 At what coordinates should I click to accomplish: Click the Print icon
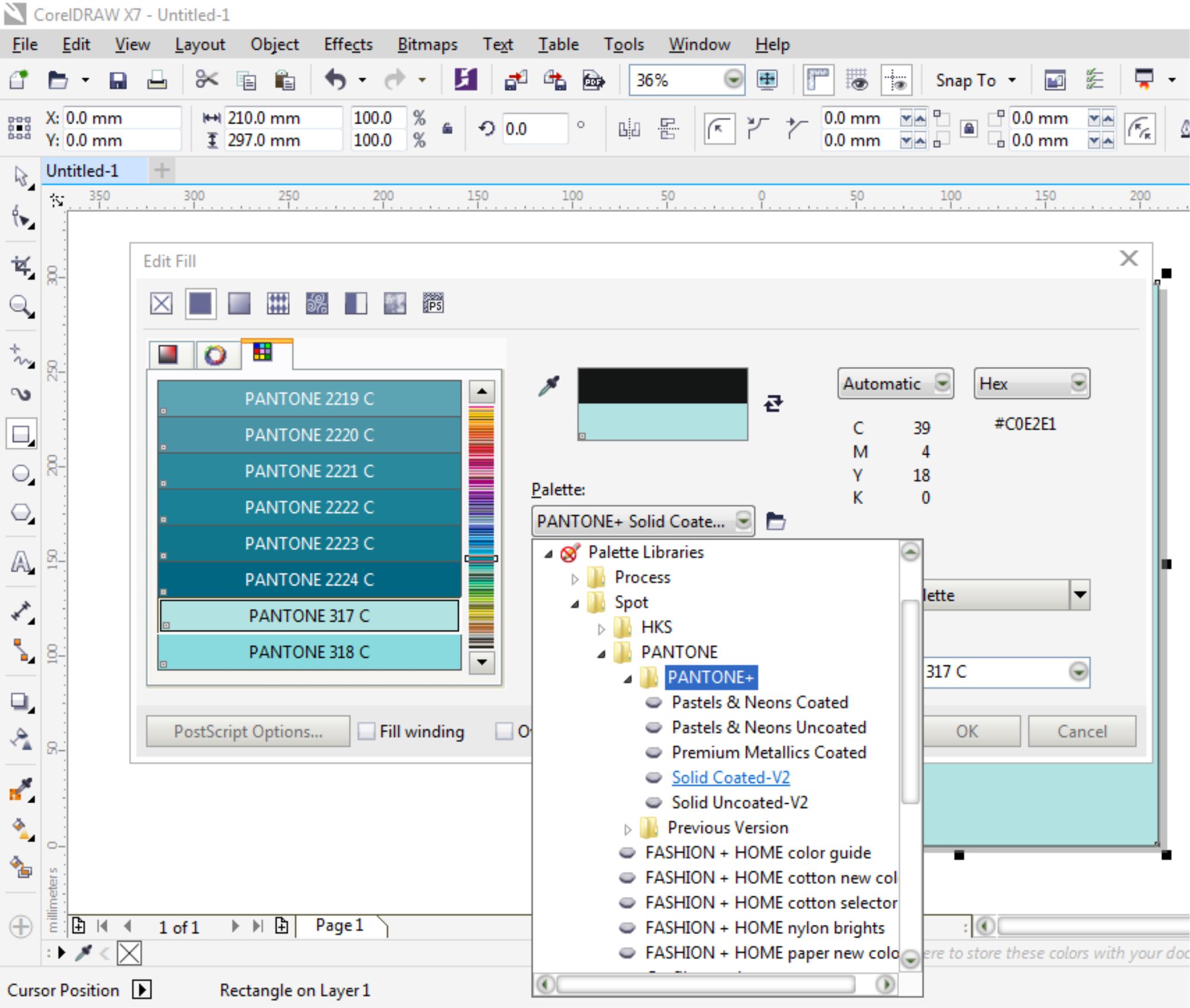click(x=157, y=80)
